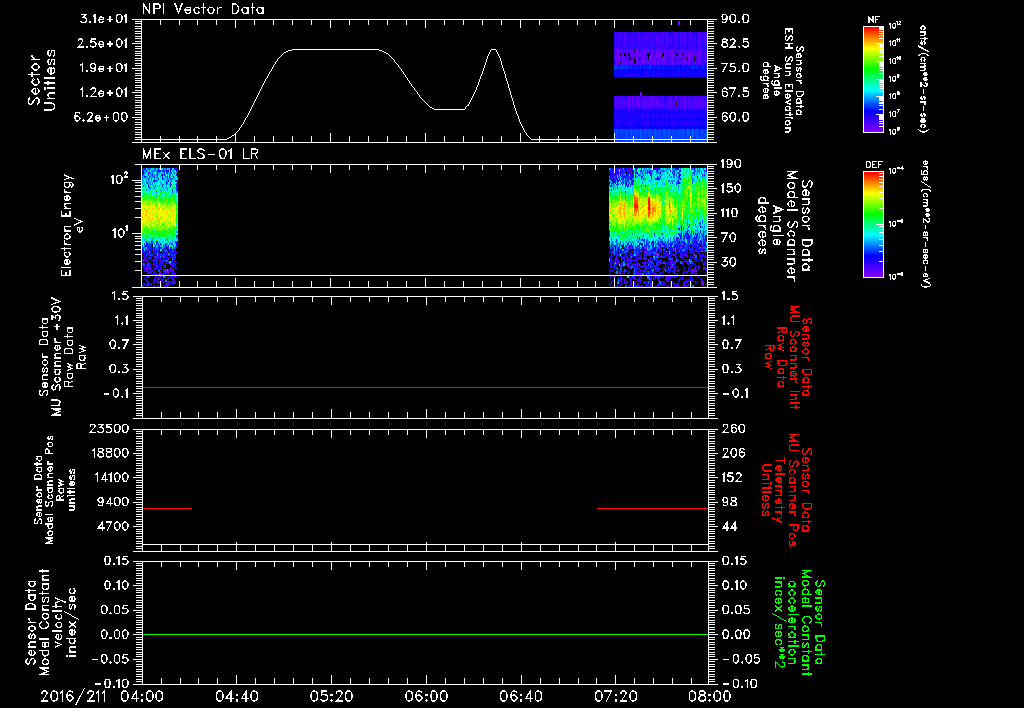This screenshot has height=708, width=1024.
Task: Click the '206' Scanner Pos Telemetry tick
Action: (x=732, y=453)
